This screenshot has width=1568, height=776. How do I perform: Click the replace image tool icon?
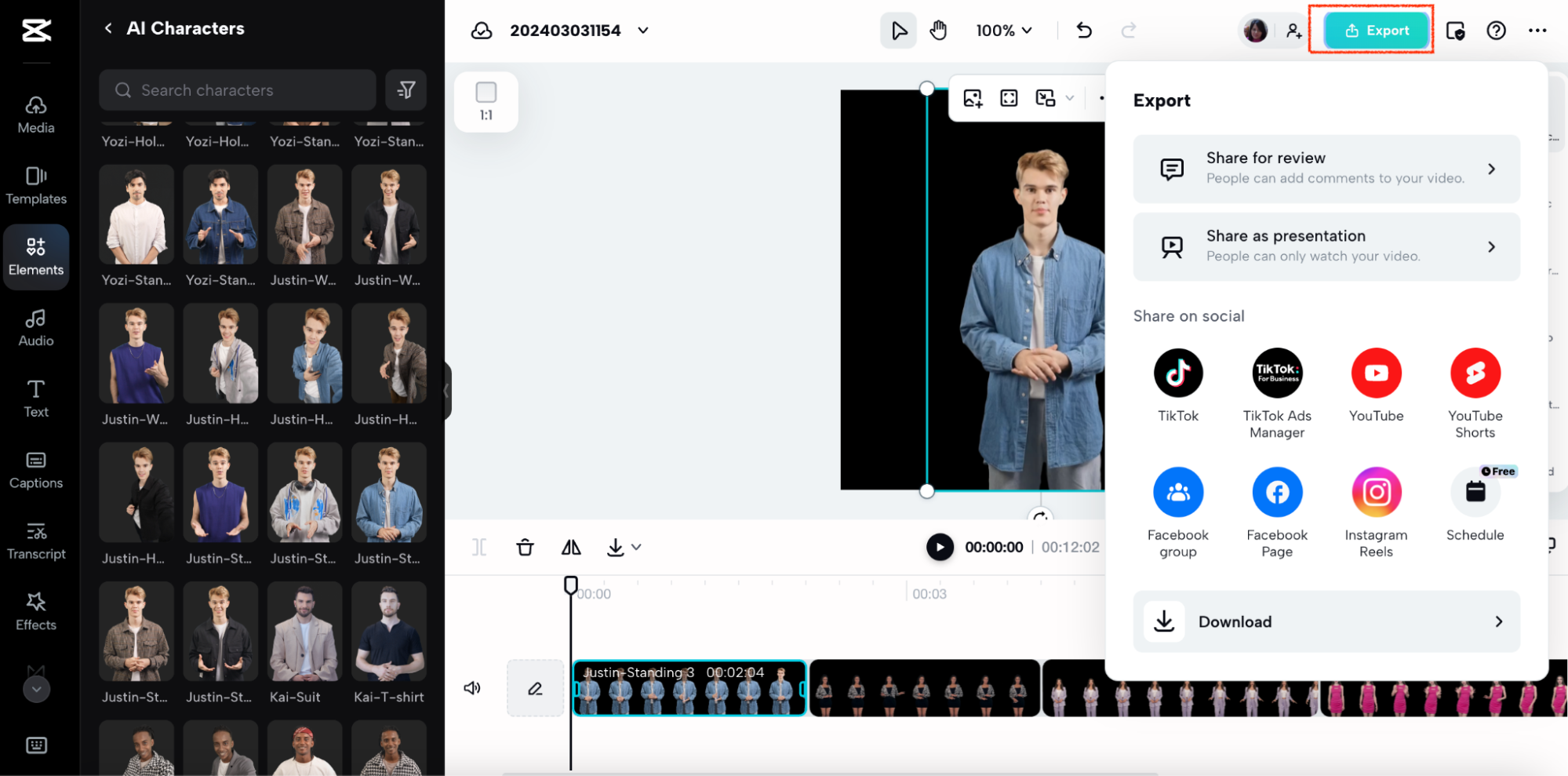coord(973,98)
